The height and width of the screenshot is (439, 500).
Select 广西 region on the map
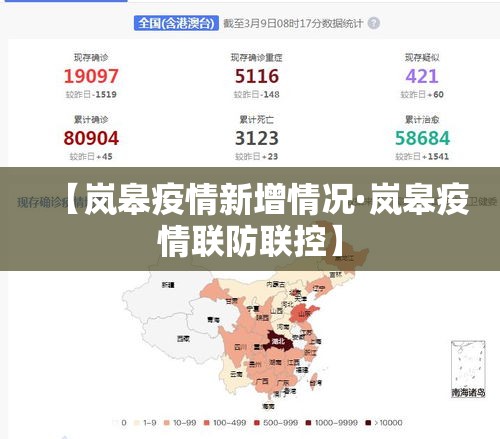(x=262, y=381)
